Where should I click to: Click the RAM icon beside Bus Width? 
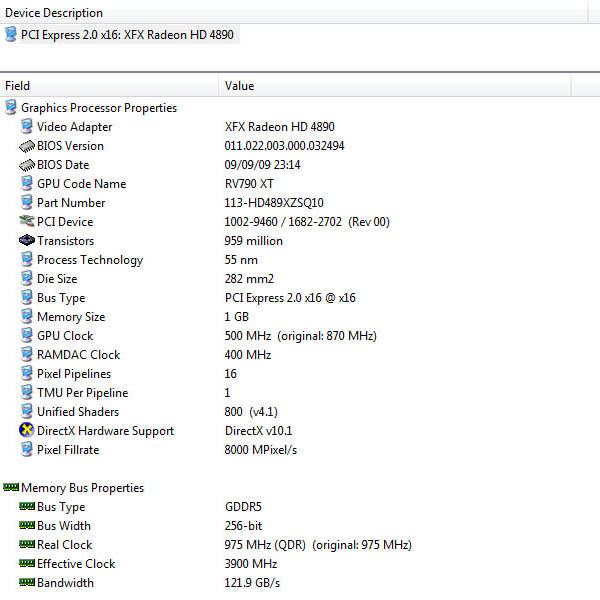click(x=27, y=525)
